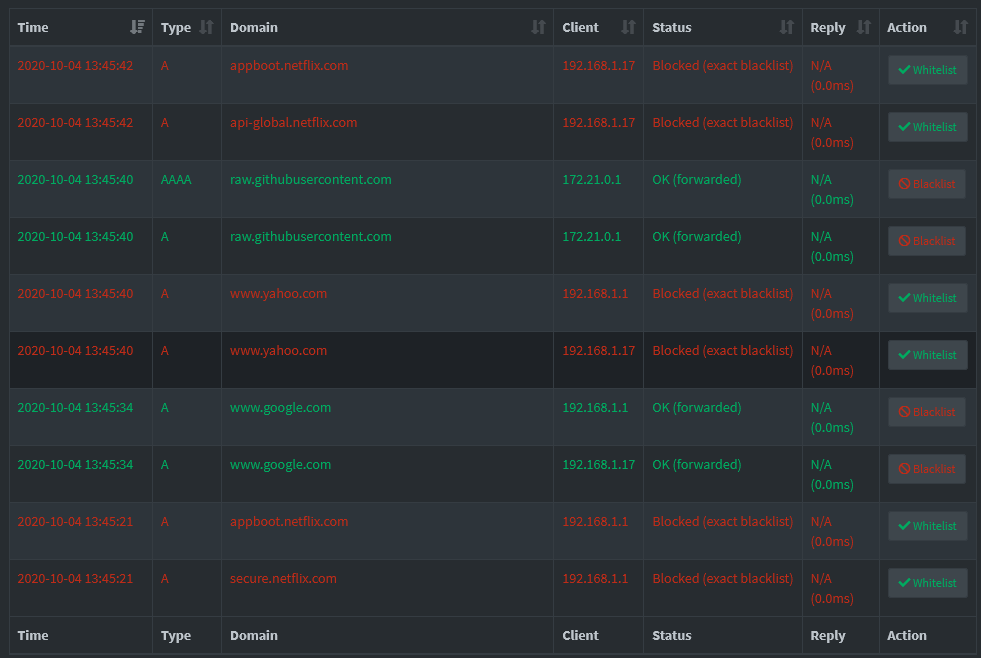Blacklist the AAAA query for raw.githubusercontent.com
Viewport: 981px width, 658px height.
pyautogui.click(x=927, y=184)
